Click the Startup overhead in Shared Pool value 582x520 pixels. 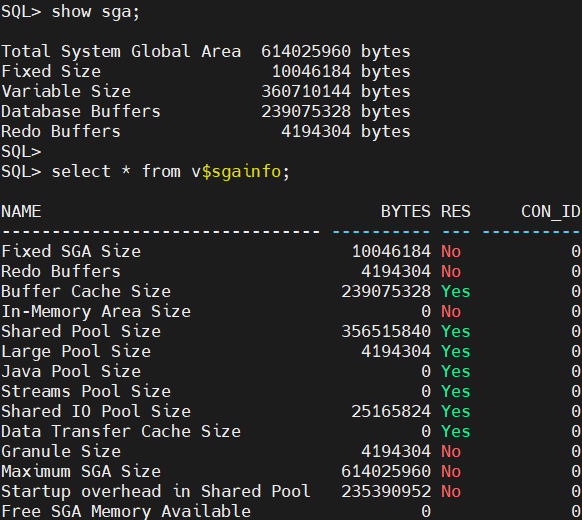pyautogui.click(x=386, y=491)
